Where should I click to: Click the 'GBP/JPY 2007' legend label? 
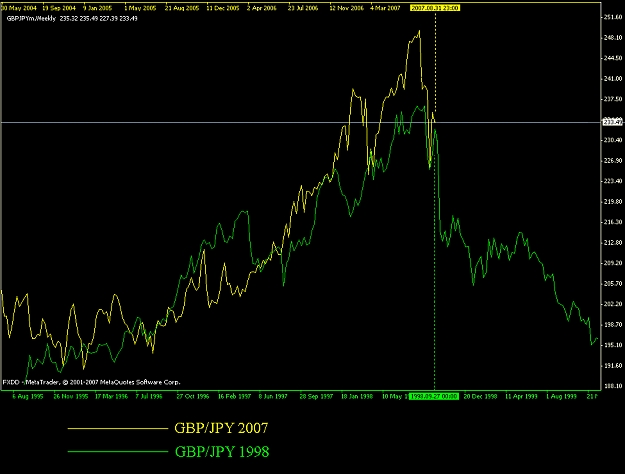click(221, 428)
